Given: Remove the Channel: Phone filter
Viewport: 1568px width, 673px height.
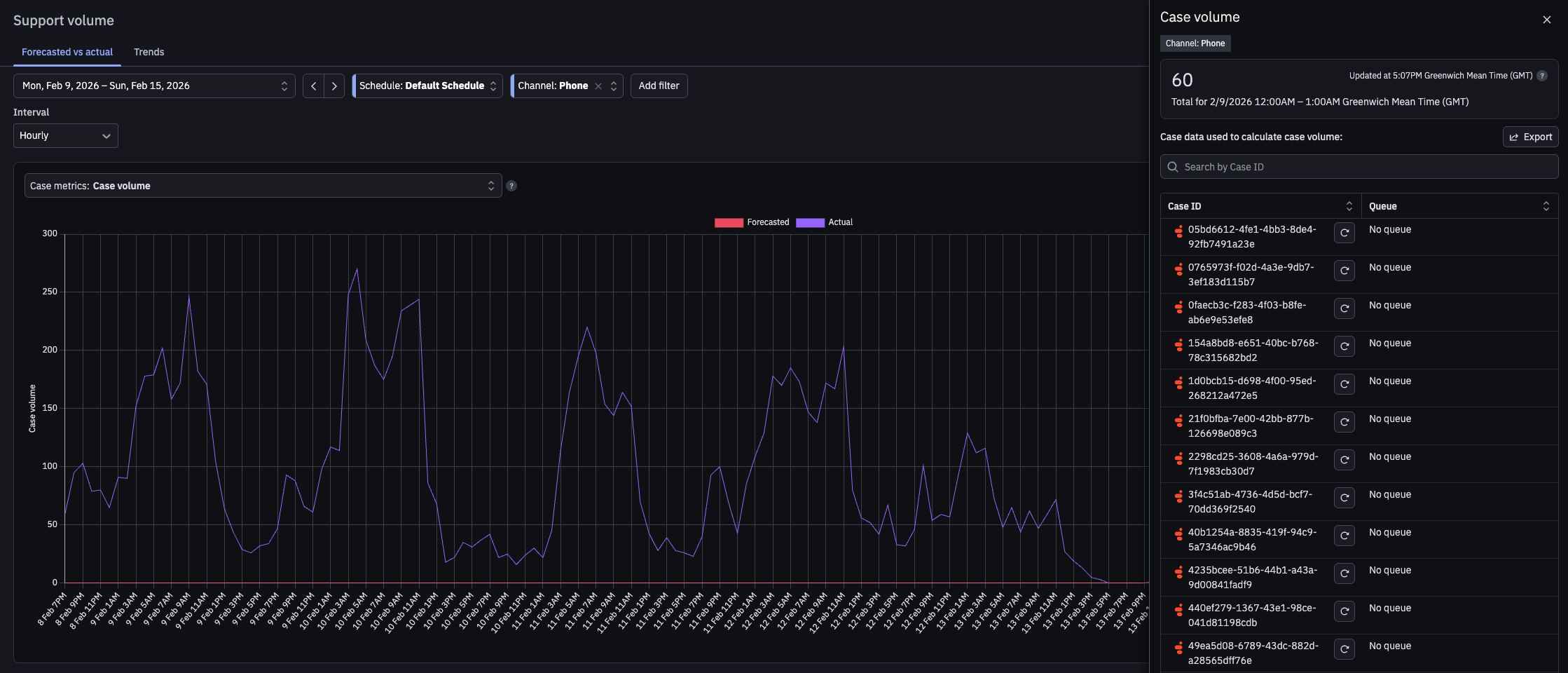Looking at the screenshot, I should [x=598, y=86].
